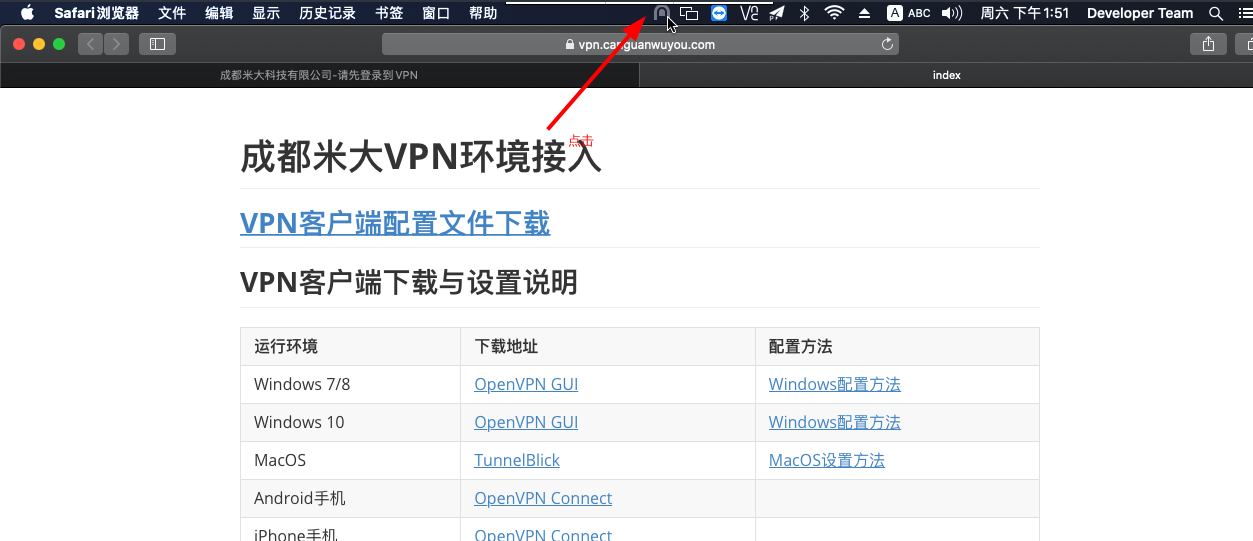Switch to the index tab

pos(946,75)
